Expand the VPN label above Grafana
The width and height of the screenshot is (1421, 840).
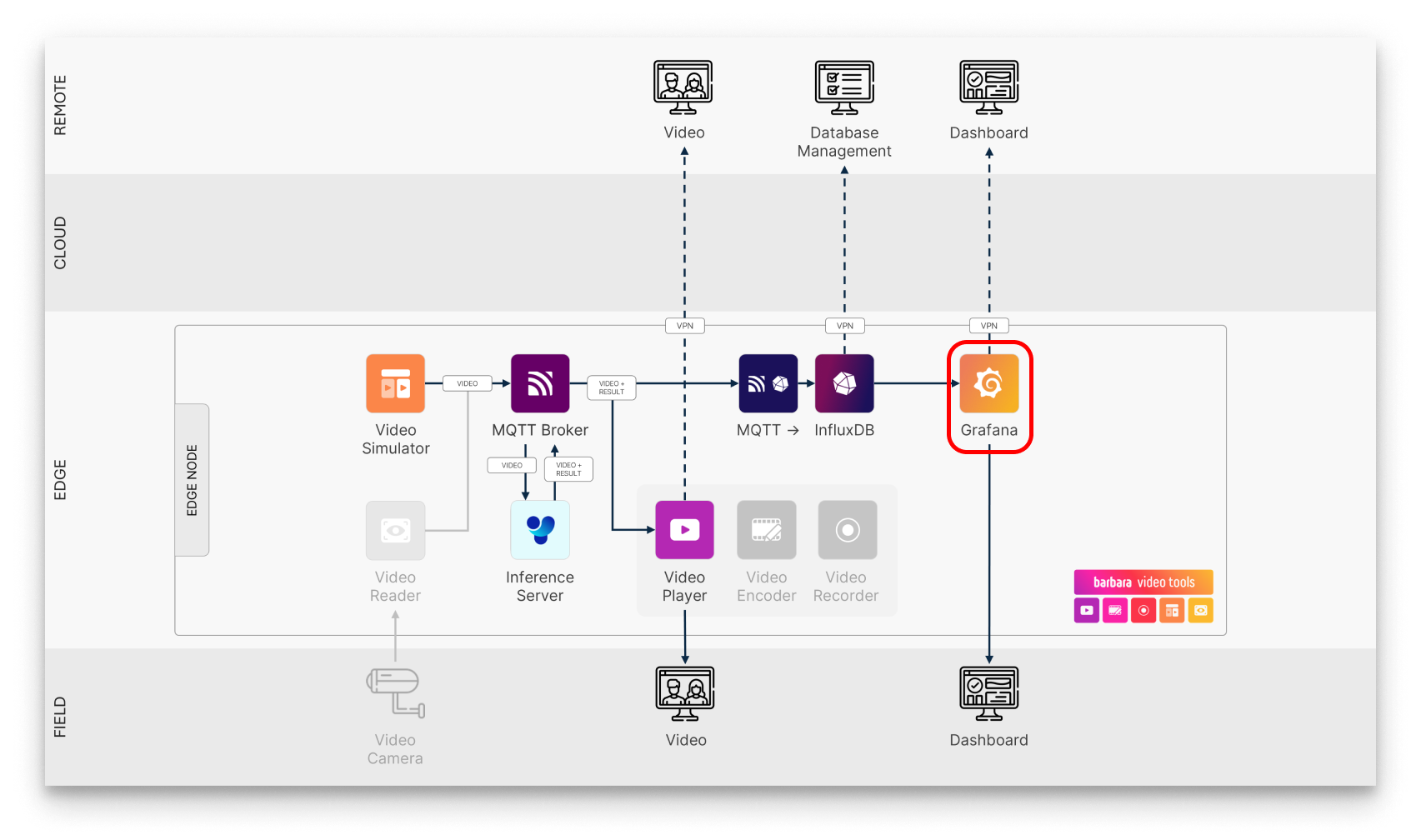pyautogui.click(x=988, y=325)
